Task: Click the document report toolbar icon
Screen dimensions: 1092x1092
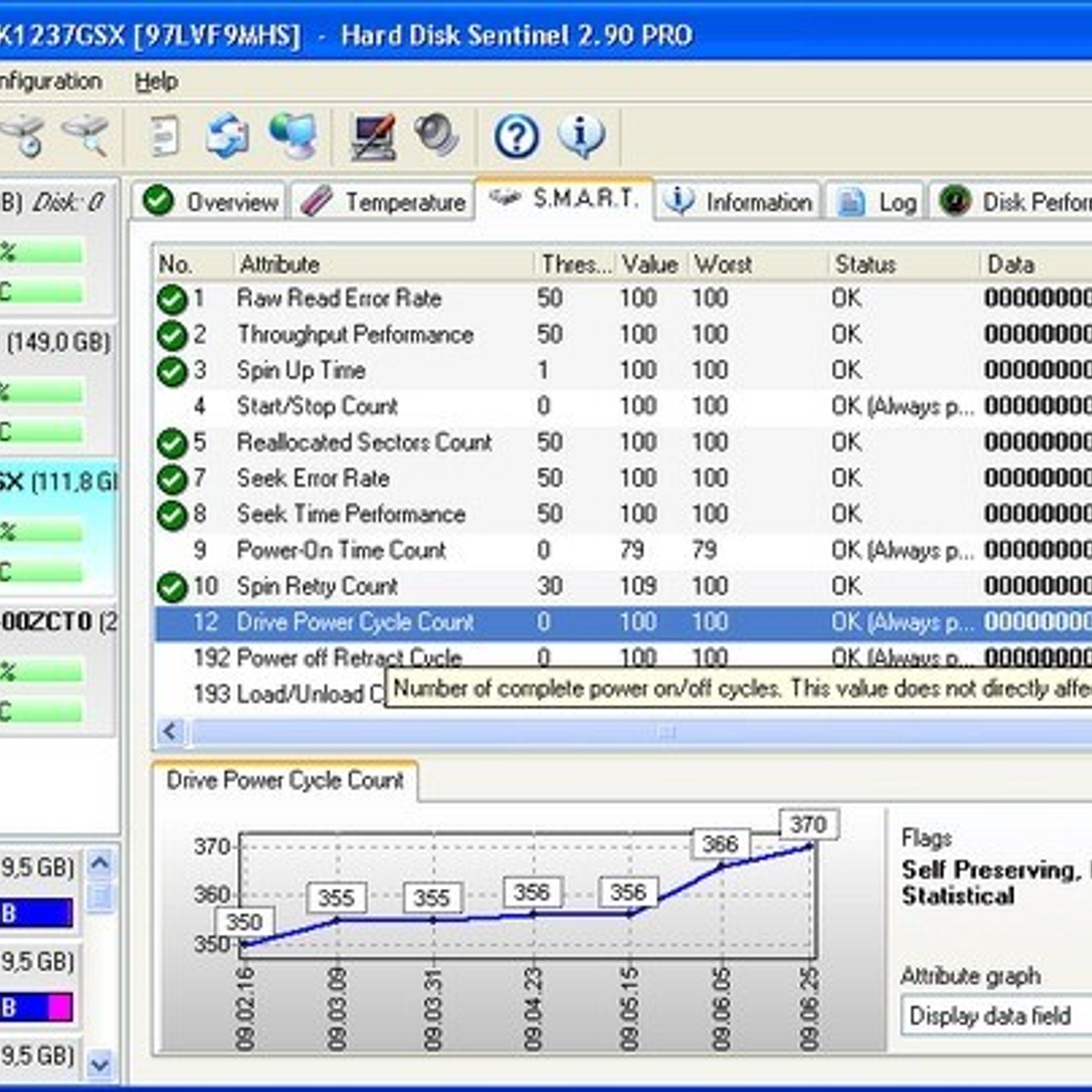Action: 164,136
